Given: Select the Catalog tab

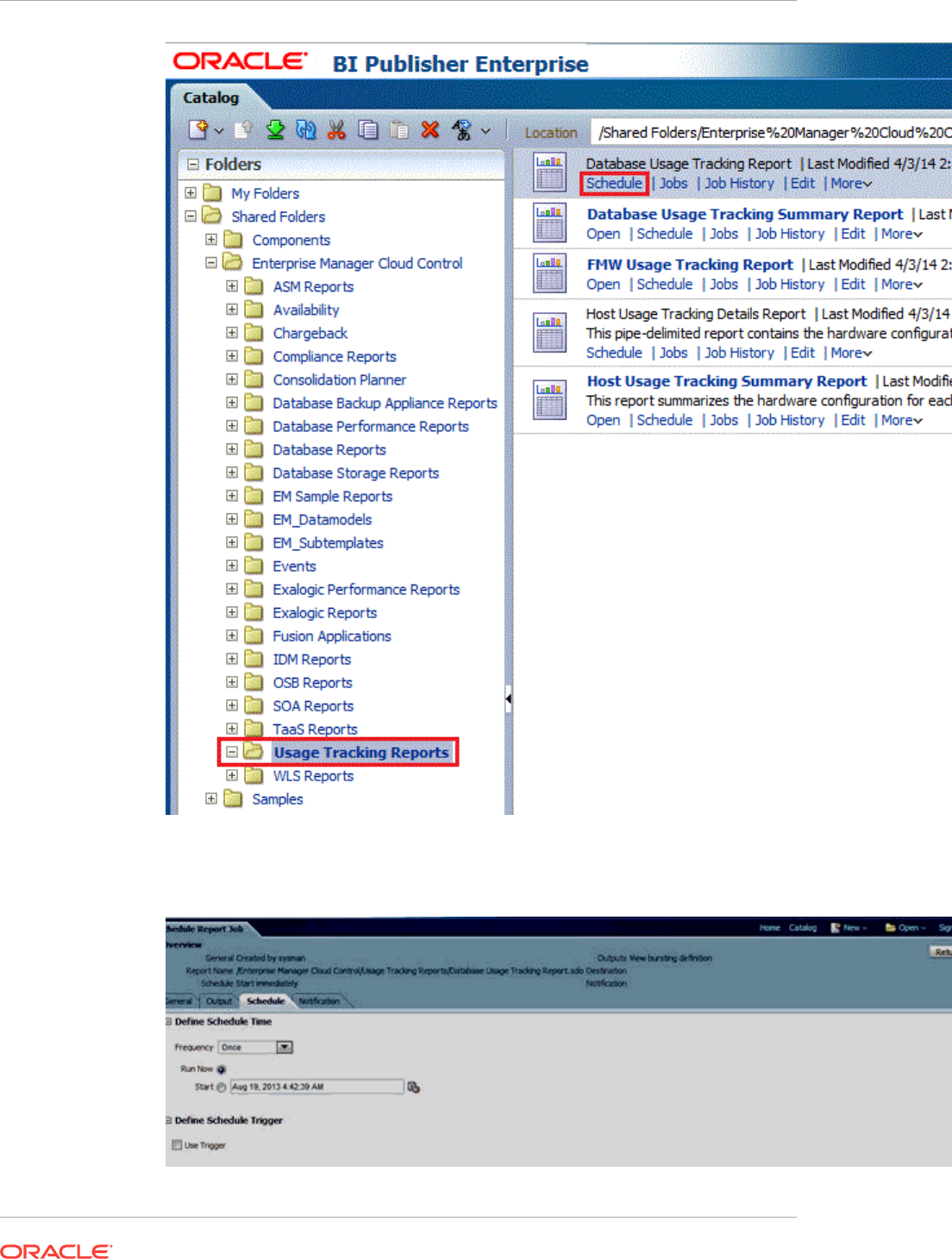Looking at the screenshot, I should (210, 97).
